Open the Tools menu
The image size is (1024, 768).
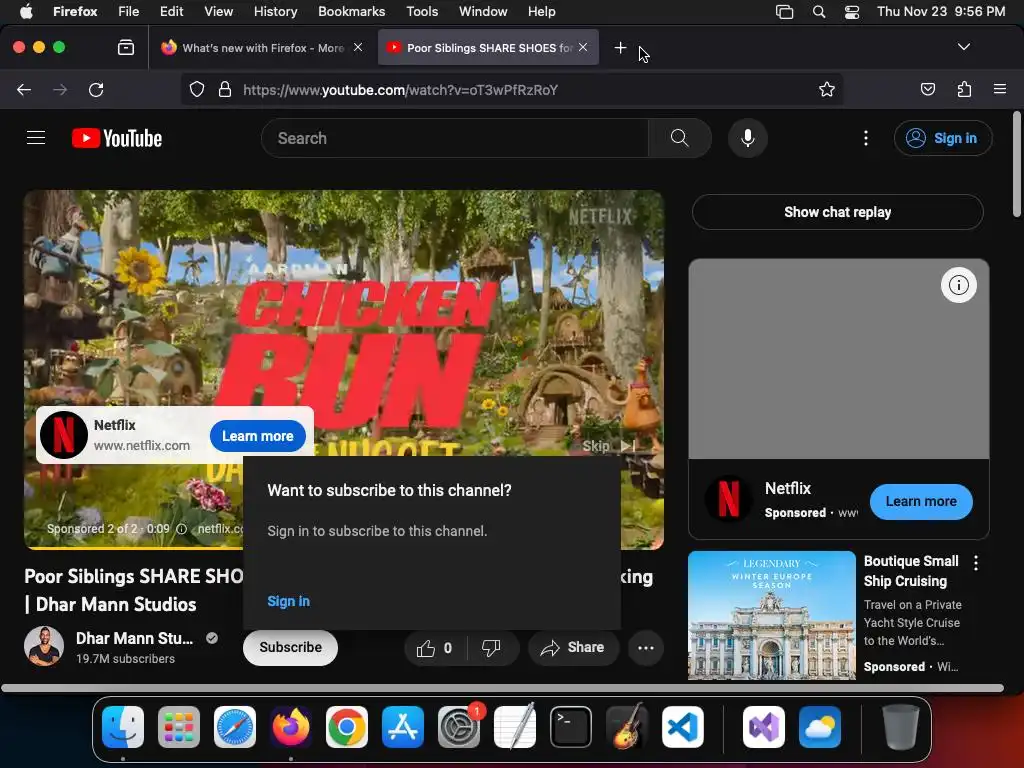click(422, 11)
